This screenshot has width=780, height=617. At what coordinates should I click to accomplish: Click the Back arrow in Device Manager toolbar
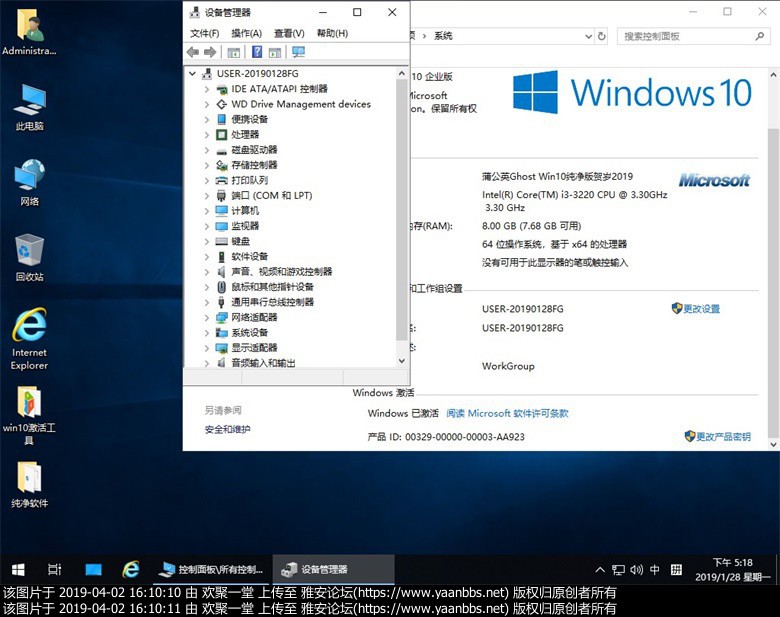193,52
